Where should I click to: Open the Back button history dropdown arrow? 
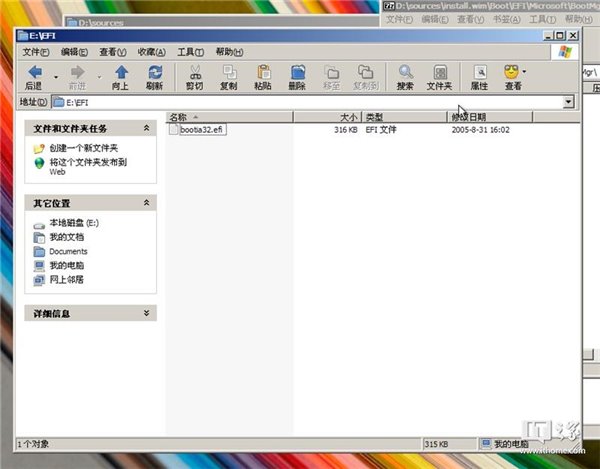pos(56,77)
